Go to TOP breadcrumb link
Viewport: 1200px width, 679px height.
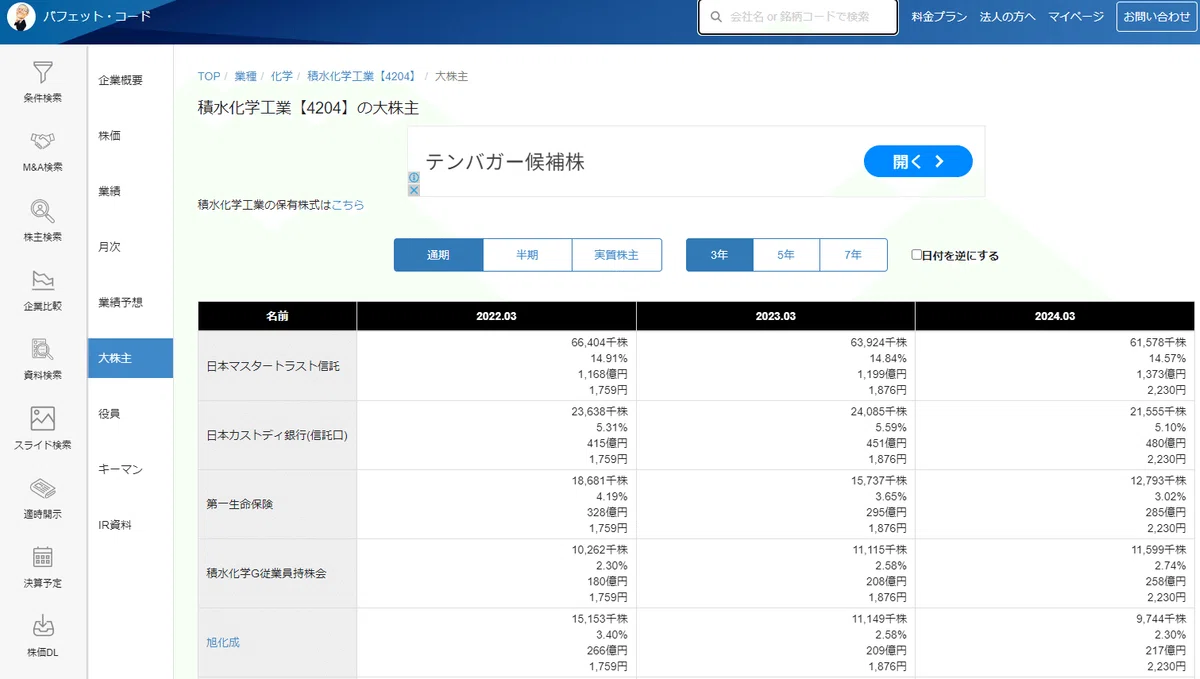pos(209,76)
